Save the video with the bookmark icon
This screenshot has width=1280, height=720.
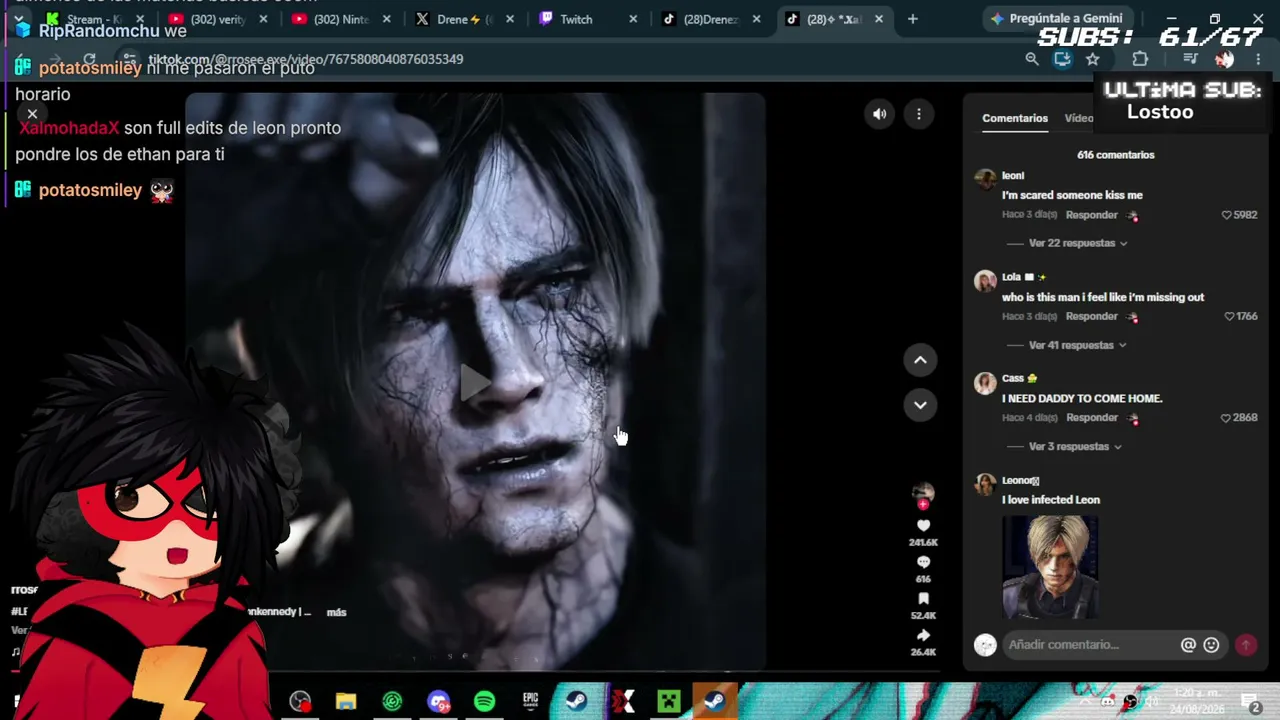point(923,599)
